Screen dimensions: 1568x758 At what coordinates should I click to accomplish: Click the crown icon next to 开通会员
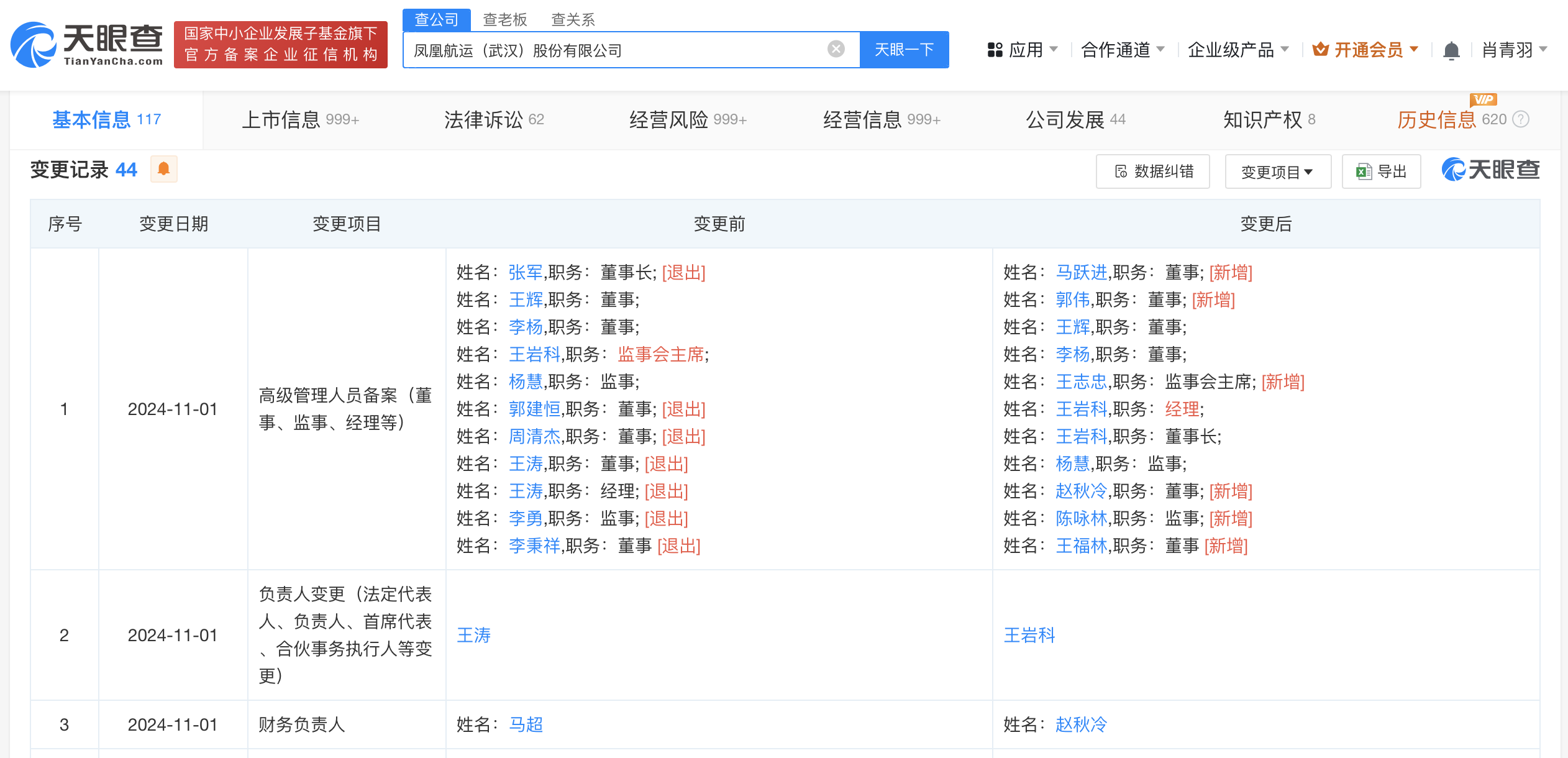point(1321,50)
